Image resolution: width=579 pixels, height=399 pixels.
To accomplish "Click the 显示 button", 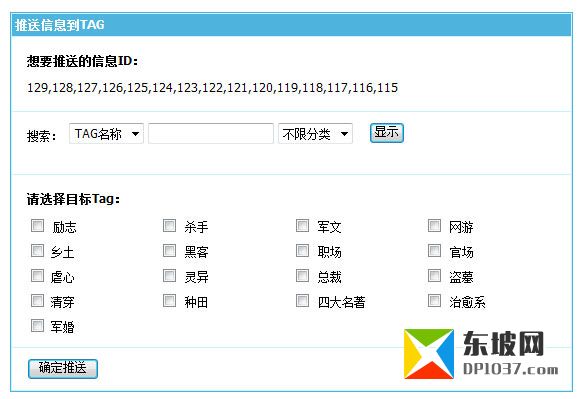I will pos(387,133).
